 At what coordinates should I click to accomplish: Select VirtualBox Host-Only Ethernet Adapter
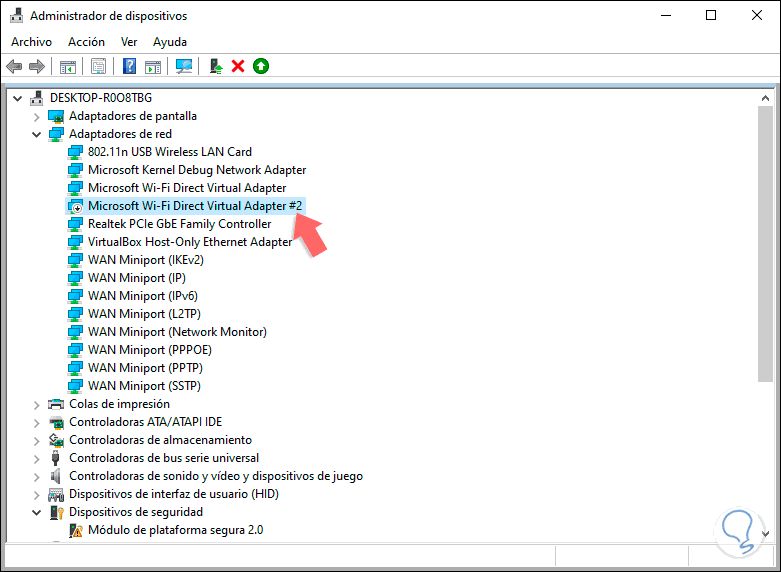coord(190,242)
